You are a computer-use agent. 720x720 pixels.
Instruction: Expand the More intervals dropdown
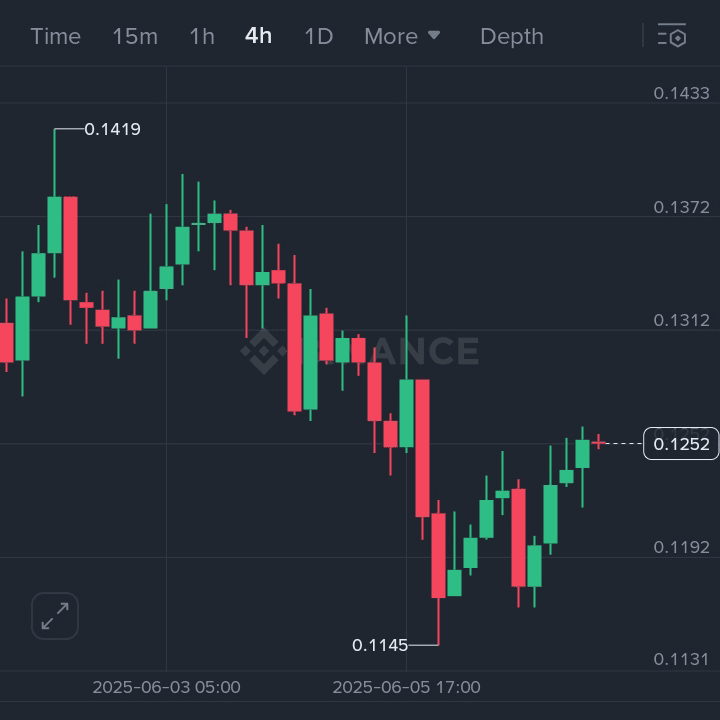coord(402,36)
